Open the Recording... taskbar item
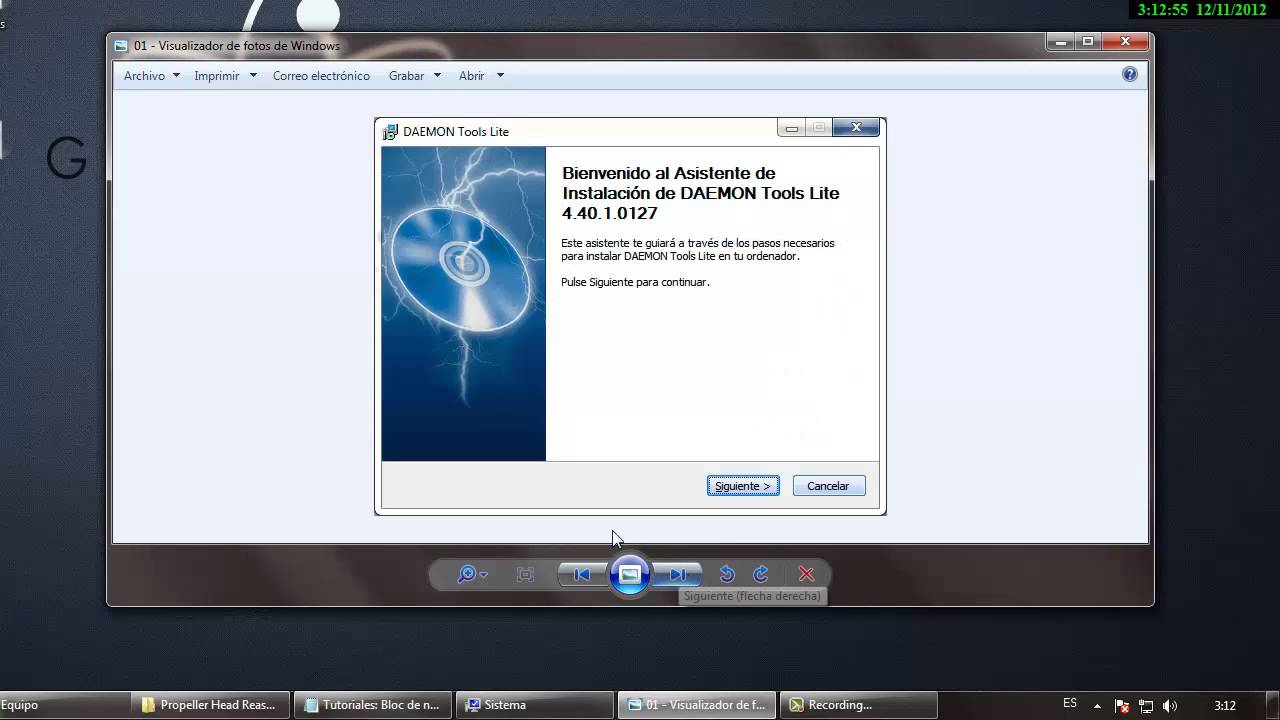The width and height of the screenshot is (1280, 720). pyautogui.click(x=859, y=705)
